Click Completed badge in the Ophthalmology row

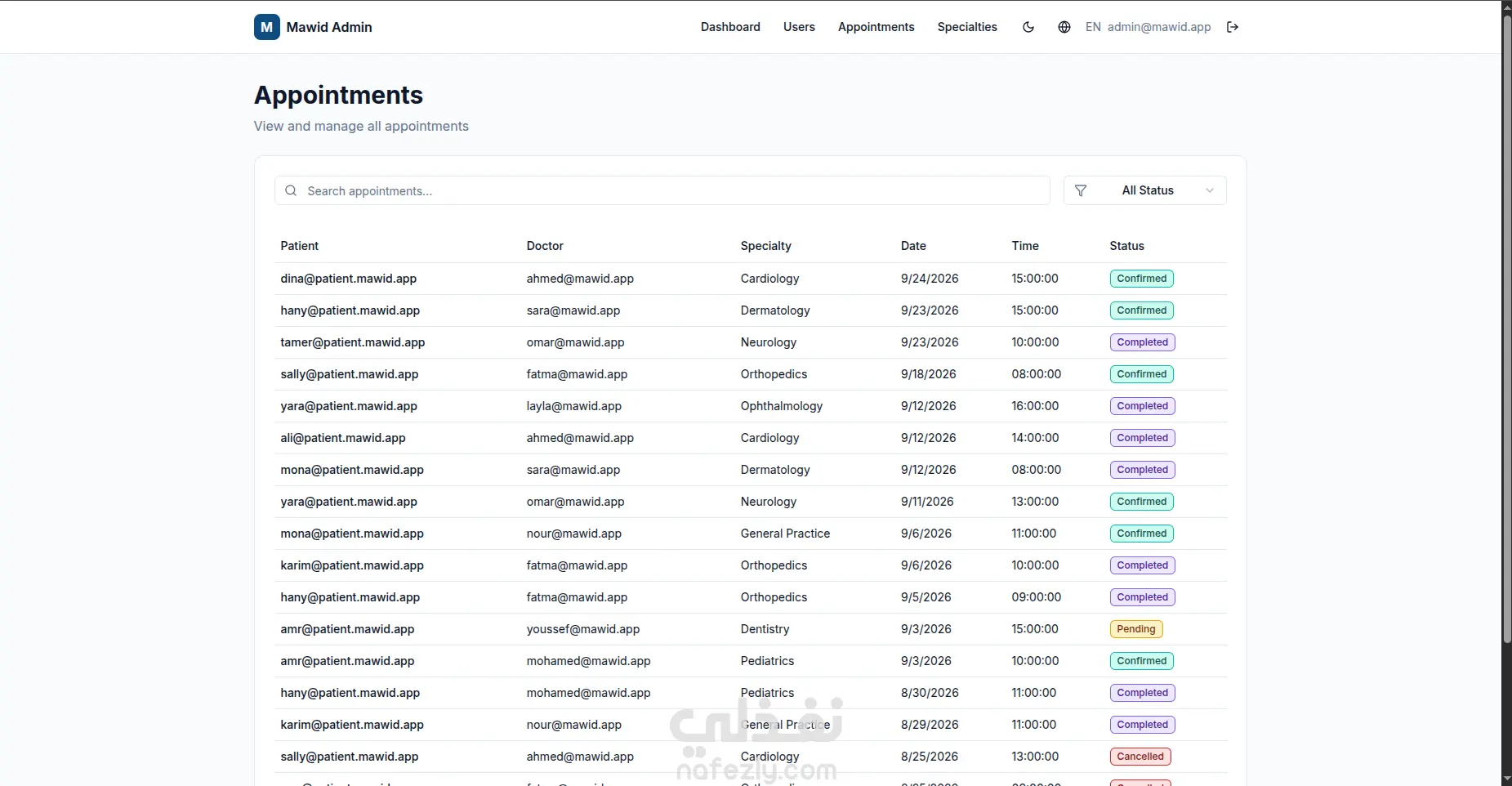pos(1143,406)
